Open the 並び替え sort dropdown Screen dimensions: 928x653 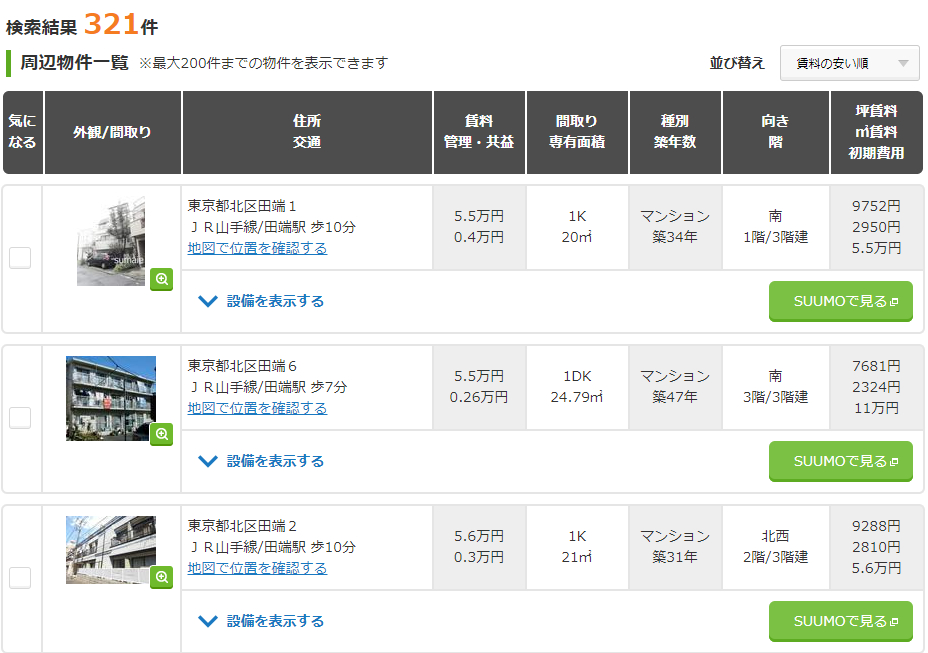click(849, 63)
